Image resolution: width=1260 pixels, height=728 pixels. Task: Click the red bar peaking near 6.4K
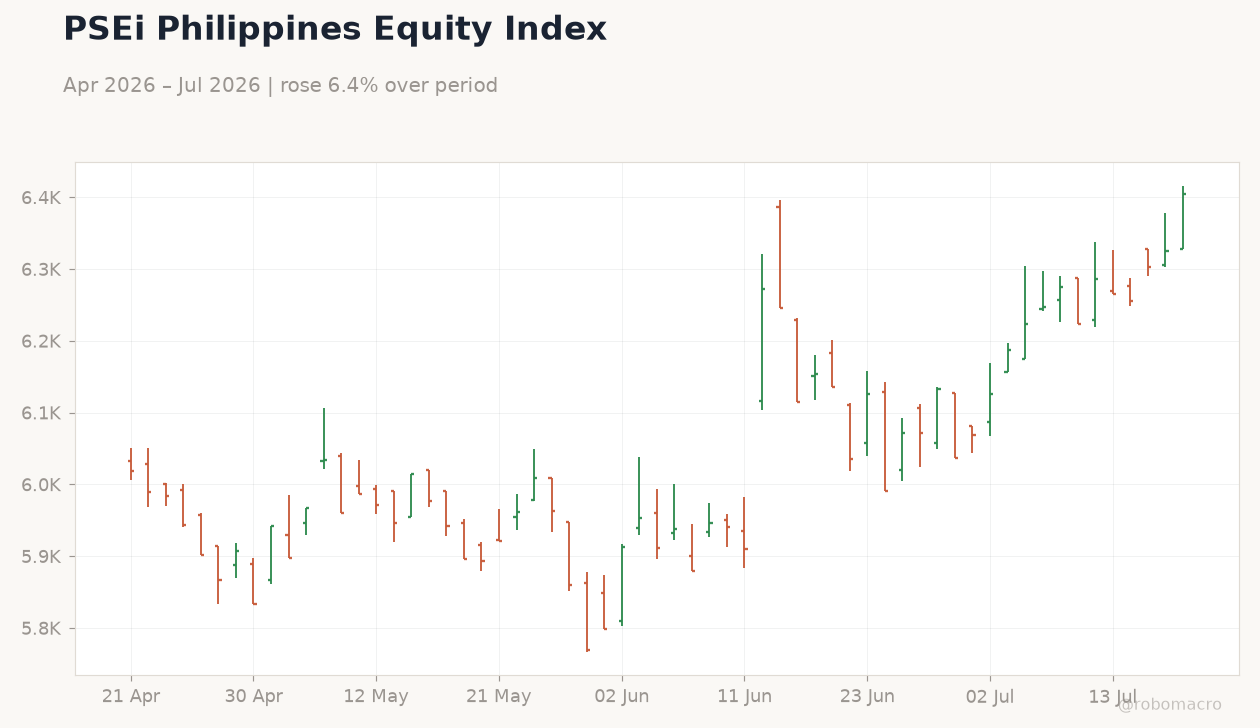[x=779, y=254]
